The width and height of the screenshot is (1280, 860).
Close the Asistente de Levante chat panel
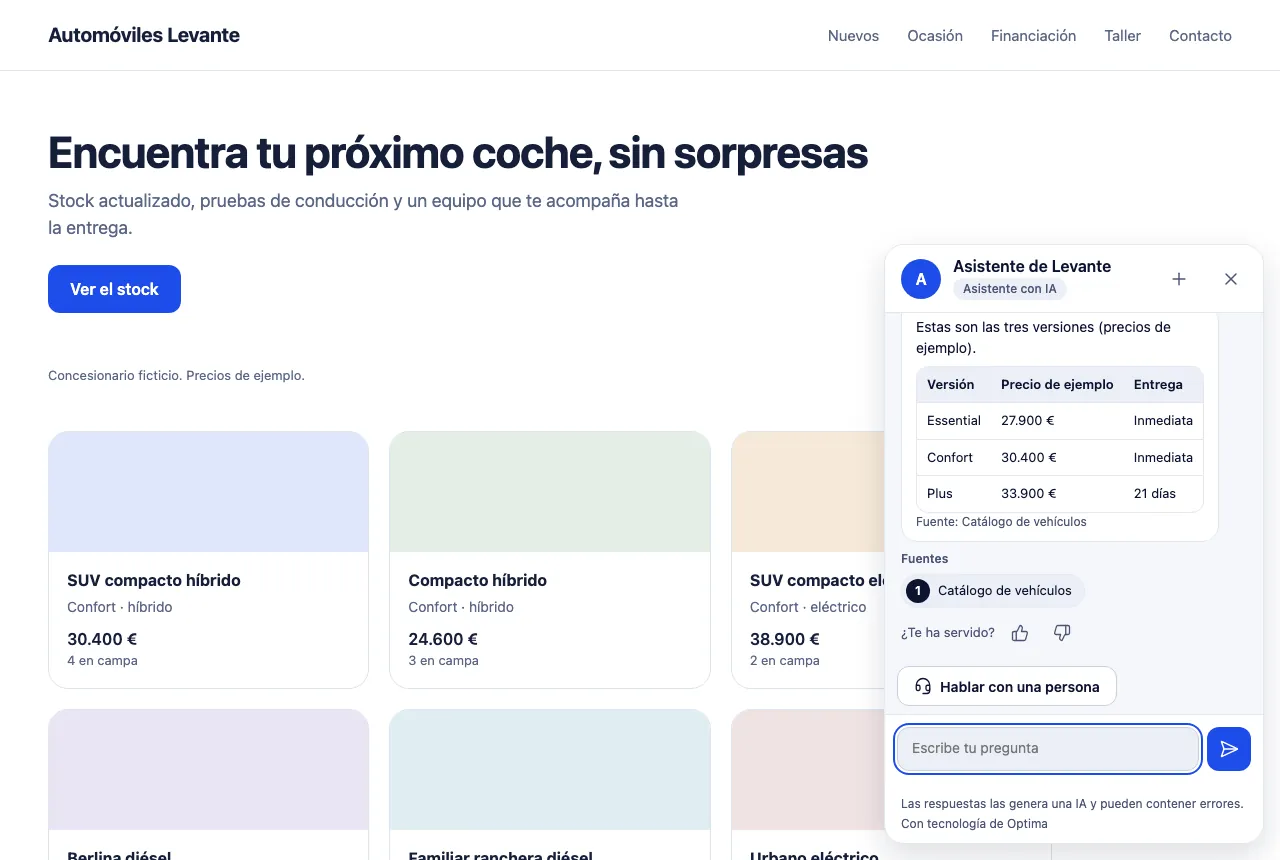(x=1231, y=279)
